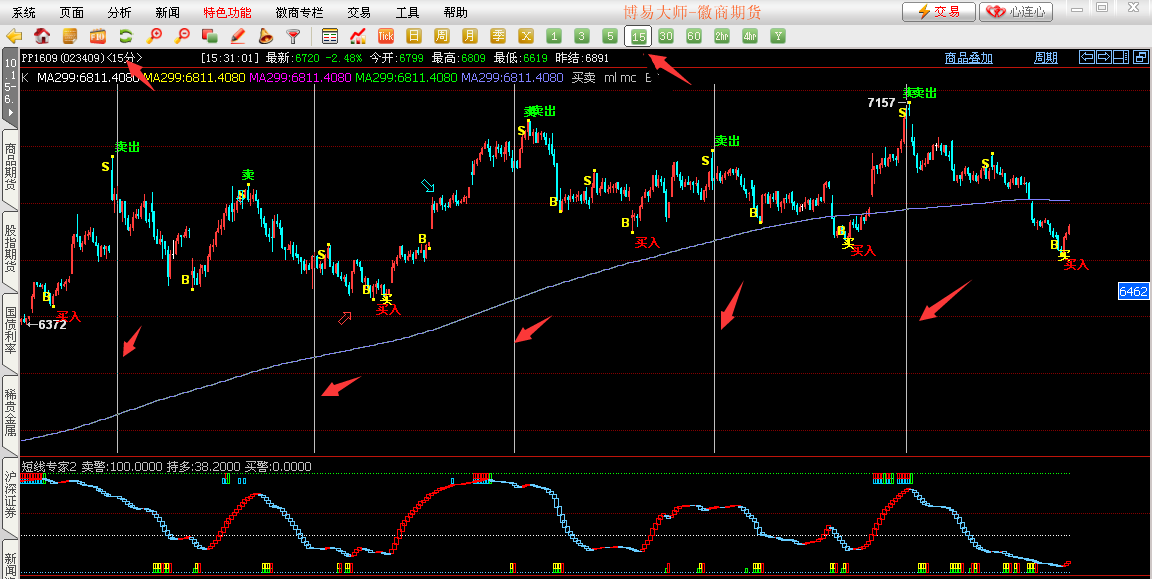Go to the home page icon

42,36
